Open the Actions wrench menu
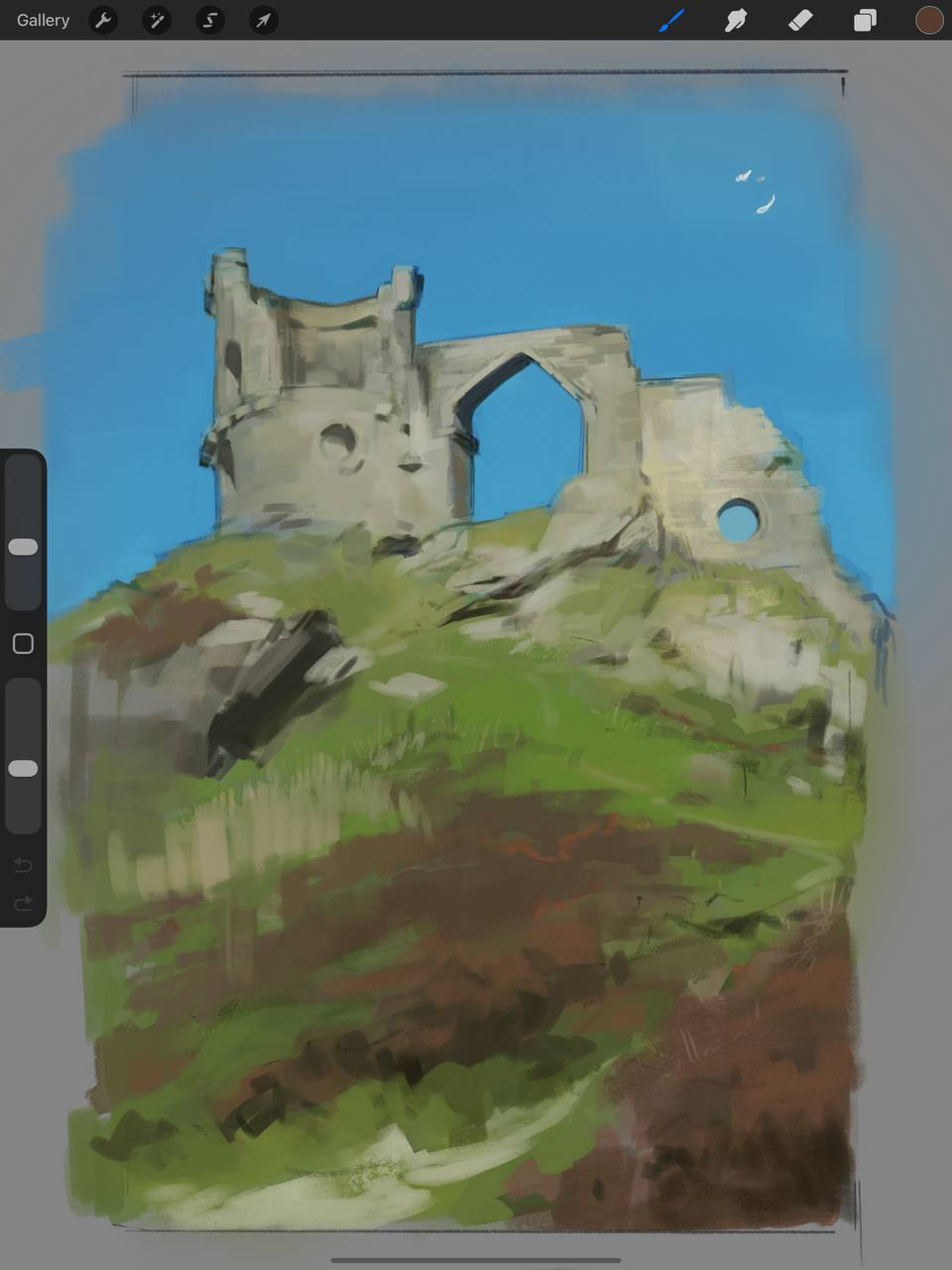Screen dimensions: 952x1270 (103, 20)
